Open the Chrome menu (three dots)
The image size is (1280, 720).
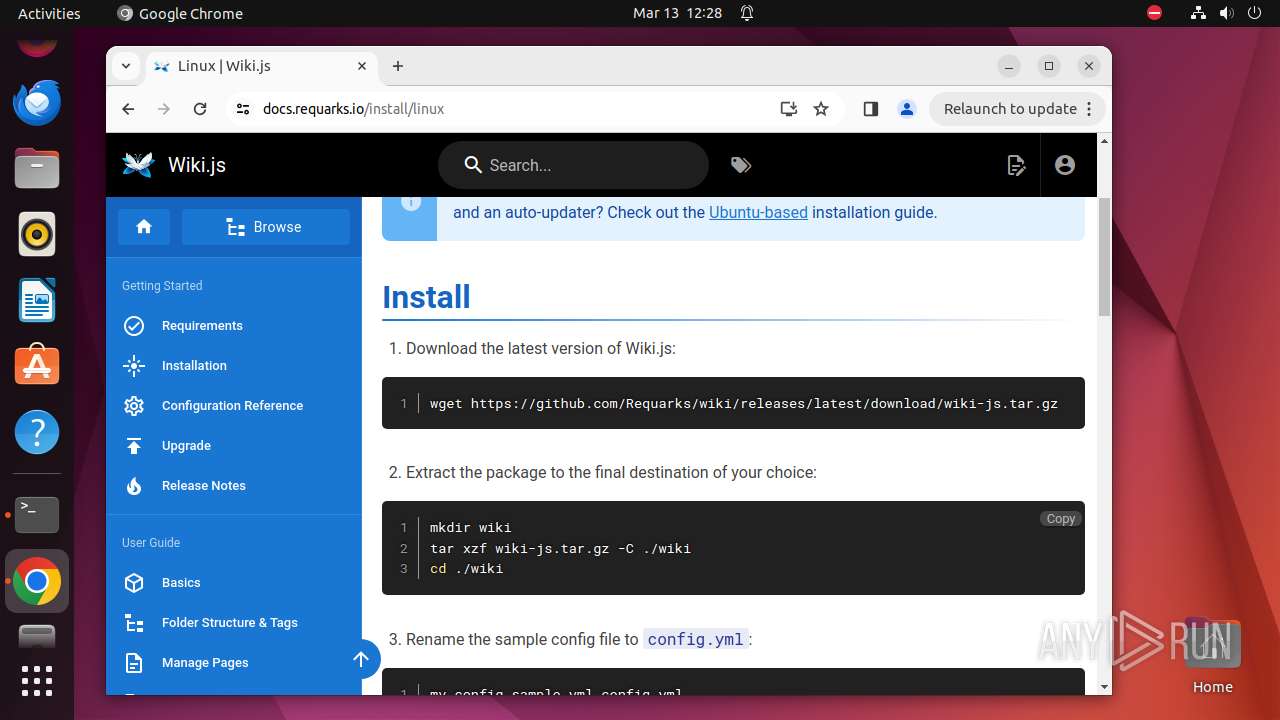click(x=1090, y=109)
